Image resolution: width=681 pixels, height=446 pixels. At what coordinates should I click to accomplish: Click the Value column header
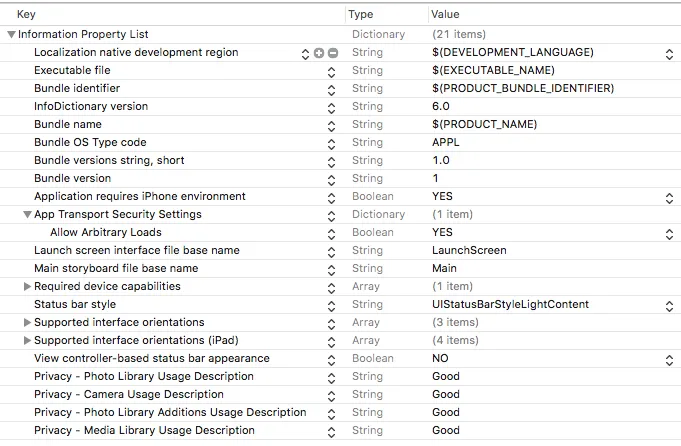(445, 14)
